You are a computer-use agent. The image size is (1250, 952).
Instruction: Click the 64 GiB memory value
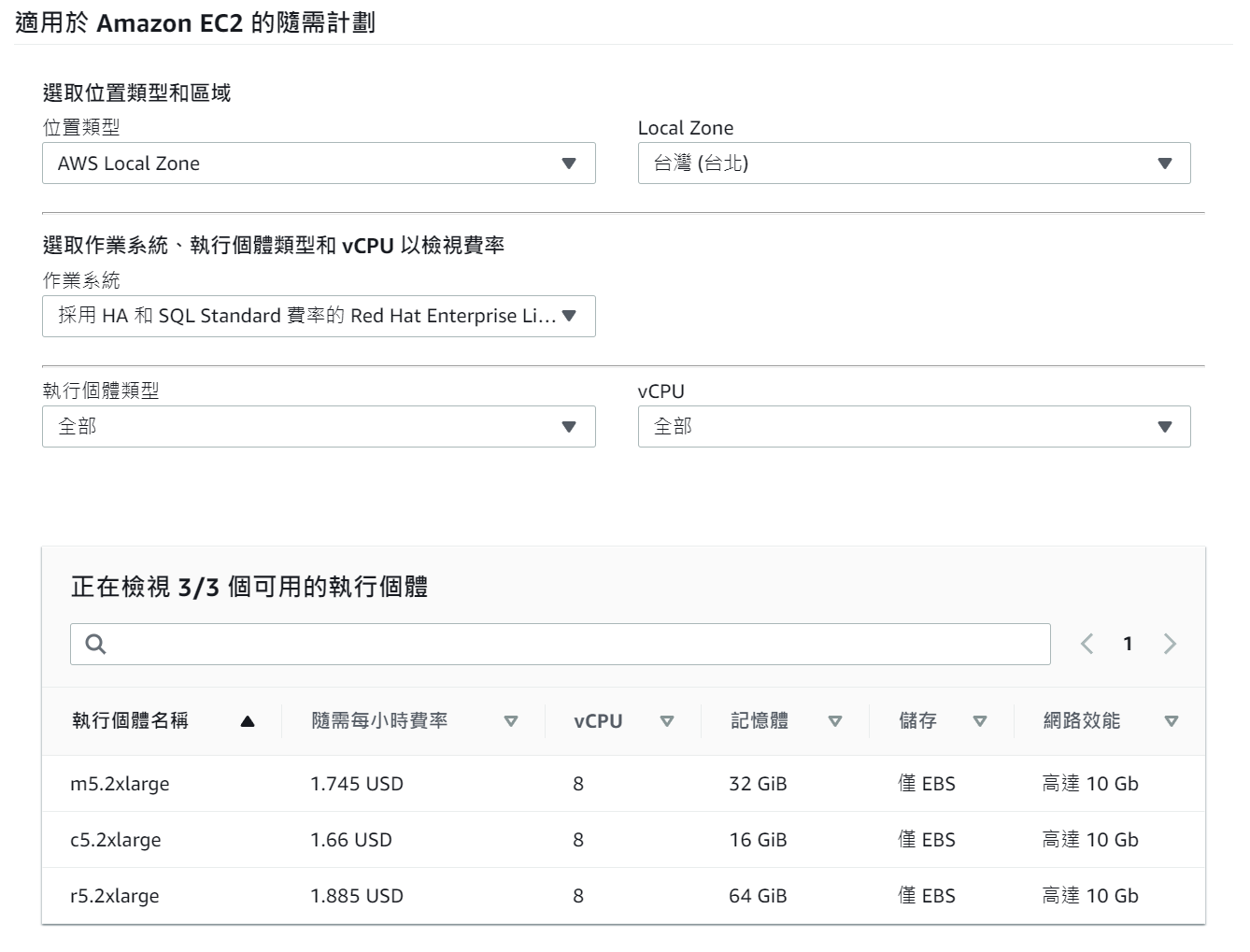(759, 896)
